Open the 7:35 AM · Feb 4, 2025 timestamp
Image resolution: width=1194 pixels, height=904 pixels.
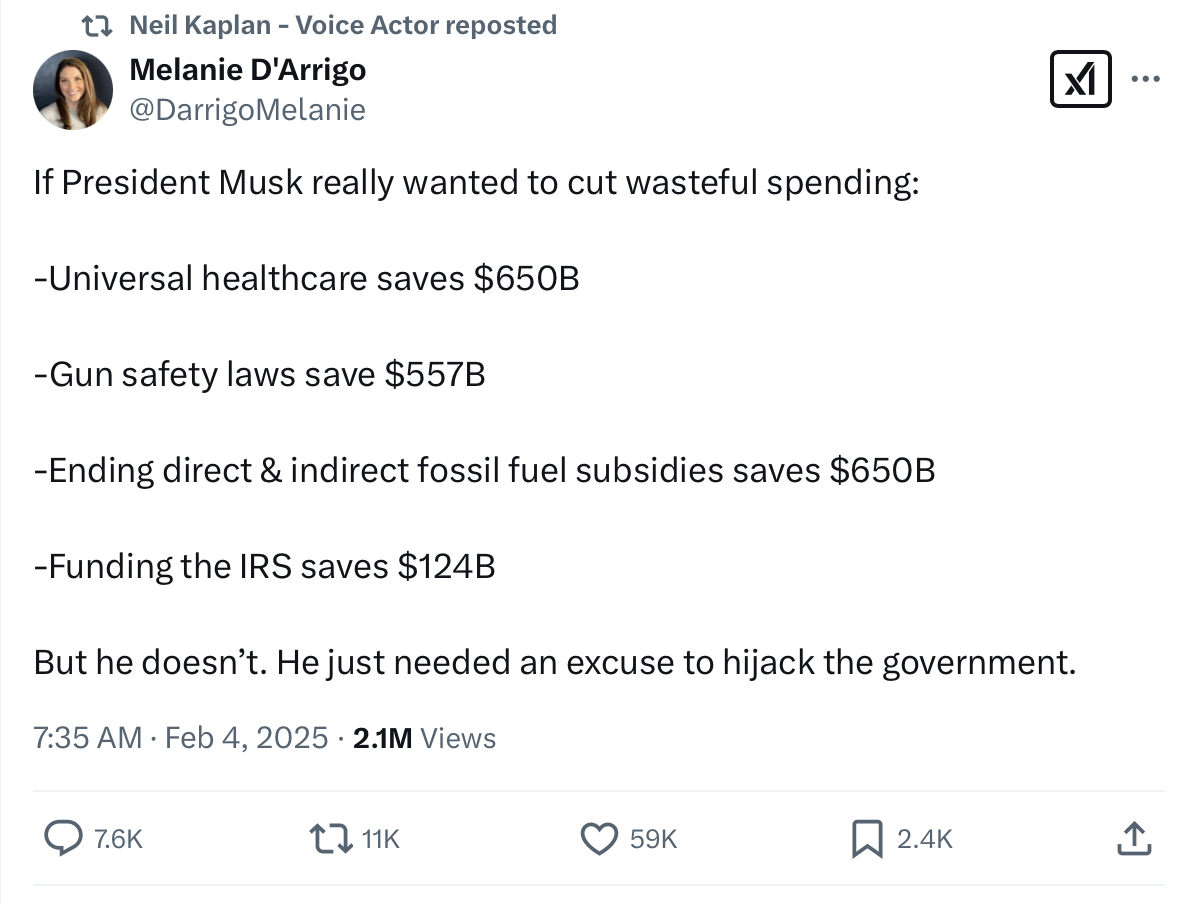(x=180, y=738)
